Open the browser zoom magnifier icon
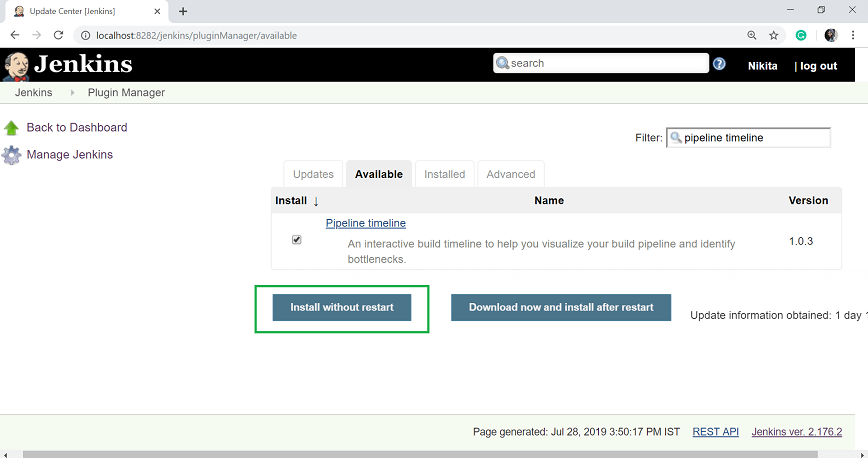Viewport: 868px width, 458px height. (x=752, y=35)
